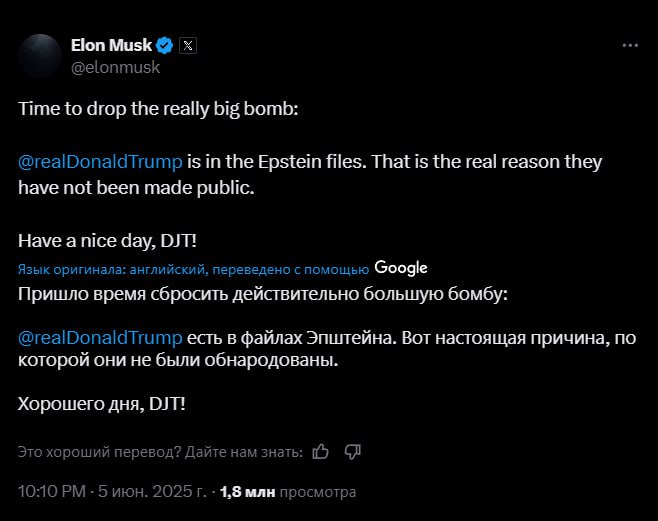Rate translation with thumbs up icon
Screen dimensions: 658x521
(321, 451)
